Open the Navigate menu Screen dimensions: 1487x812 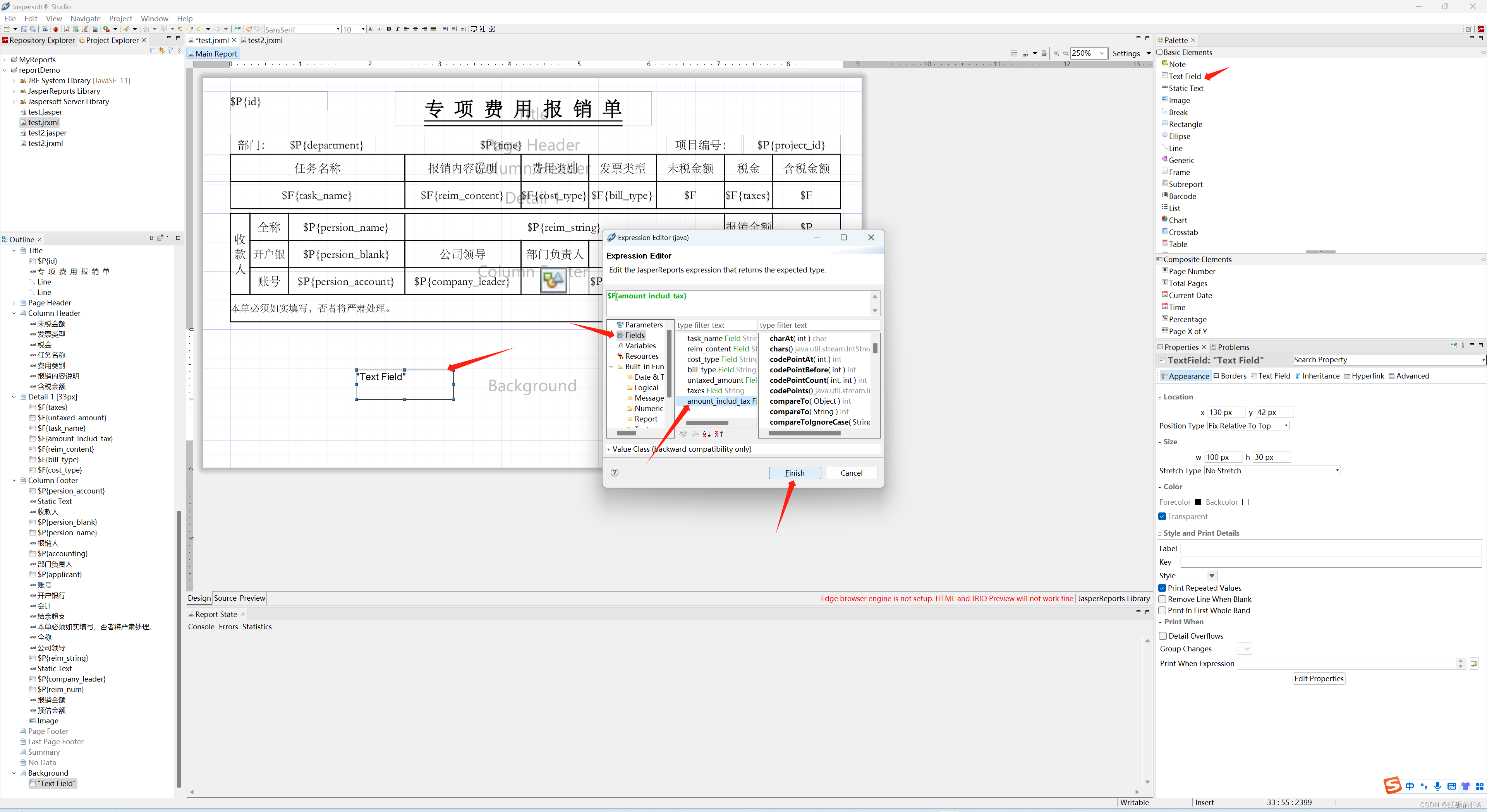(x=86, y=19)
